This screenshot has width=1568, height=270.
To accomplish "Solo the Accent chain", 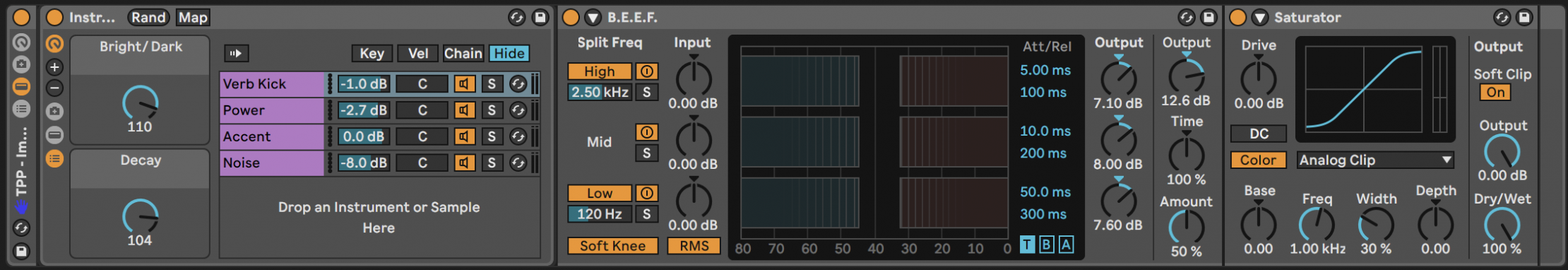I will (x=492, y=136).
